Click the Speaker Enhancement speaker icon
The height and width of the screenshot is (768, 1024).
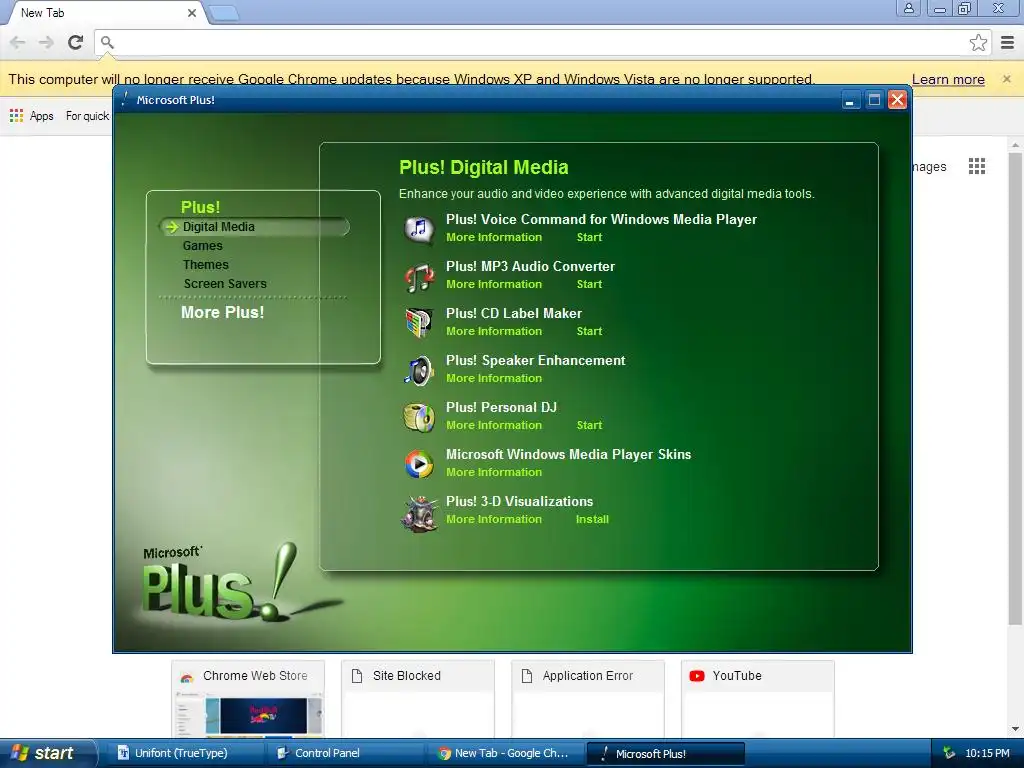419,370
